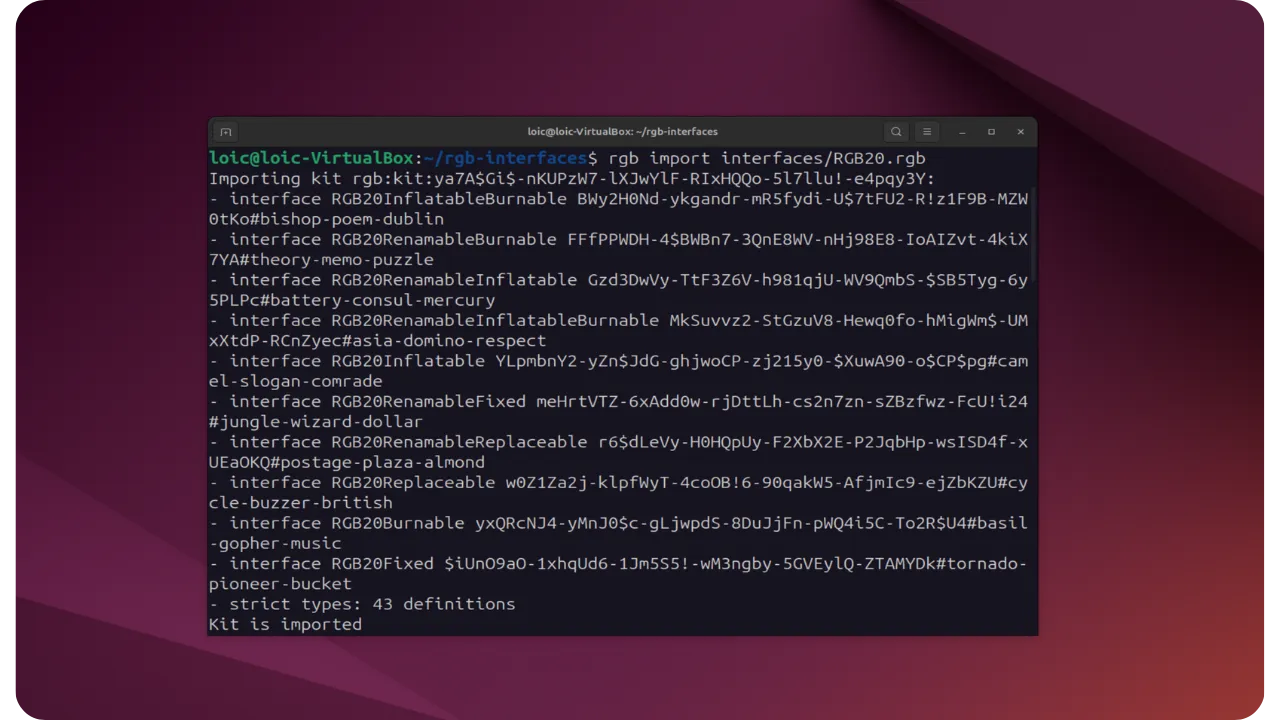Image resolution: width=1280 pixels, height=720 pixels.
Task: Open the hamburger menu in the header bar
Action: click(927, 131)
